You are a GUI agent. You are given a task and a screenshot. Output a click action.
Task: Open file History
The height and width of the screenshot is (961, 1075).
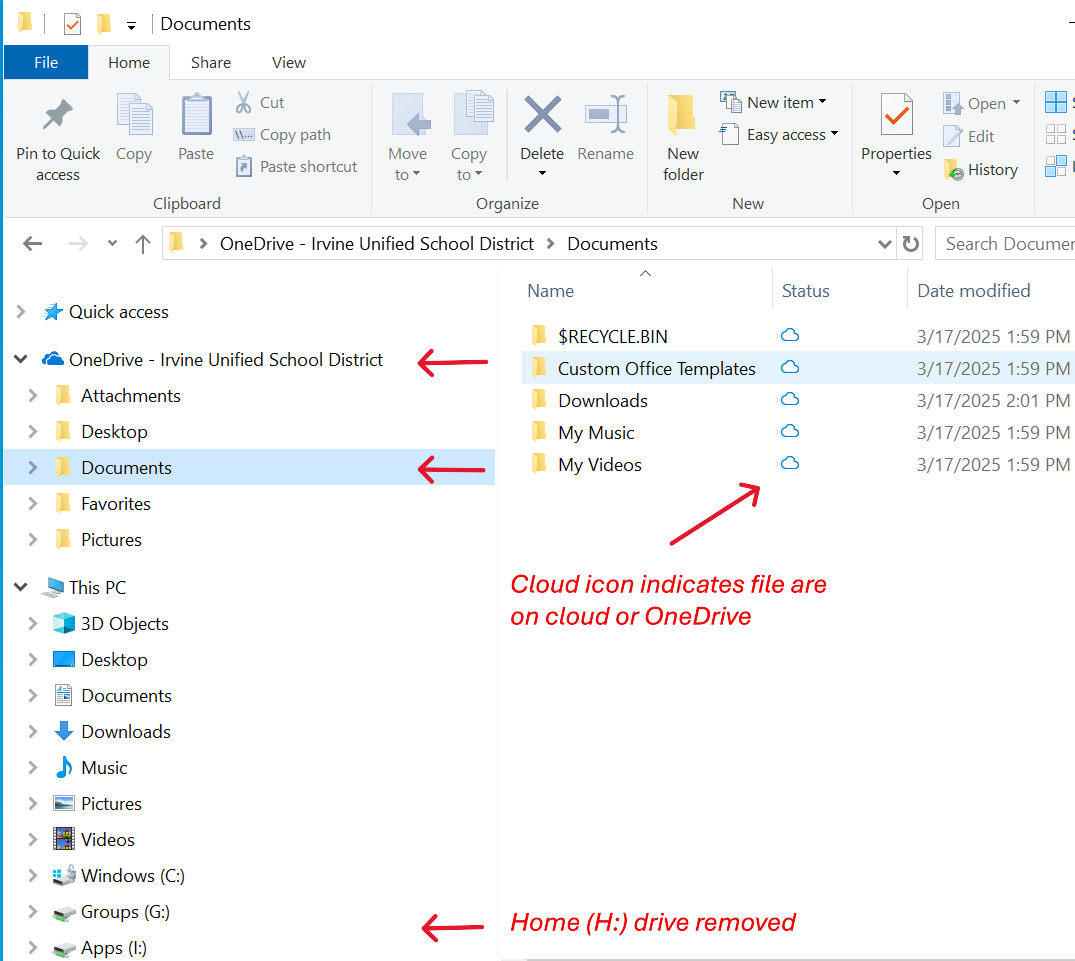click(x=980, y=169)
